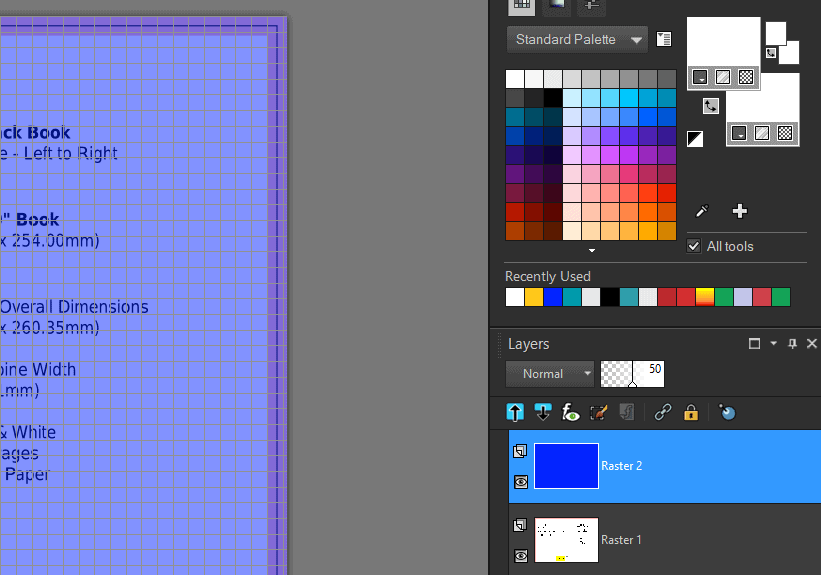Pick the dropper sample color tool
The image size is (821, 575).
coord(702,211)
